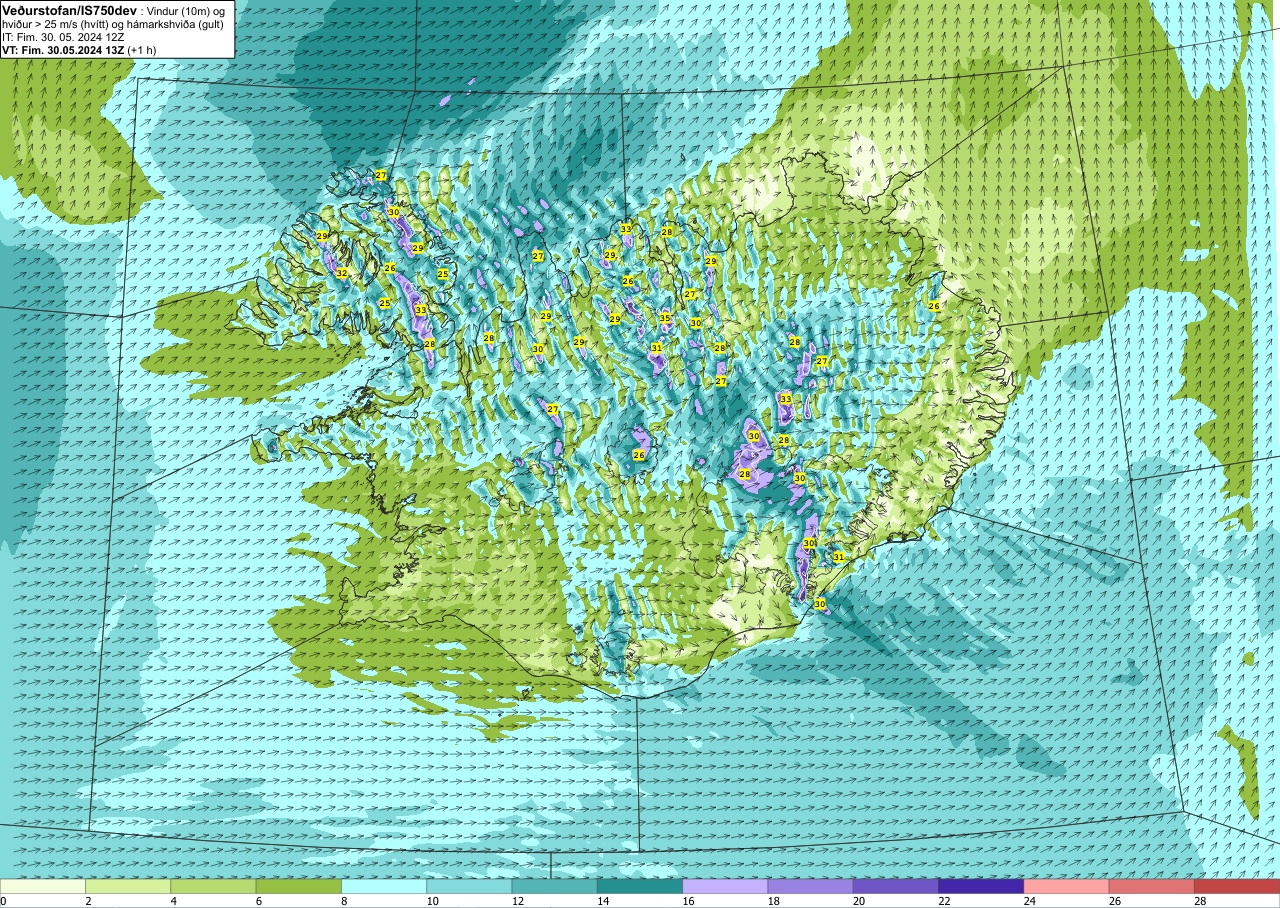Click the 24–26 light pink legend swatch
The width and height of the screenshot is (1280, 908).
coord(1067,886)
